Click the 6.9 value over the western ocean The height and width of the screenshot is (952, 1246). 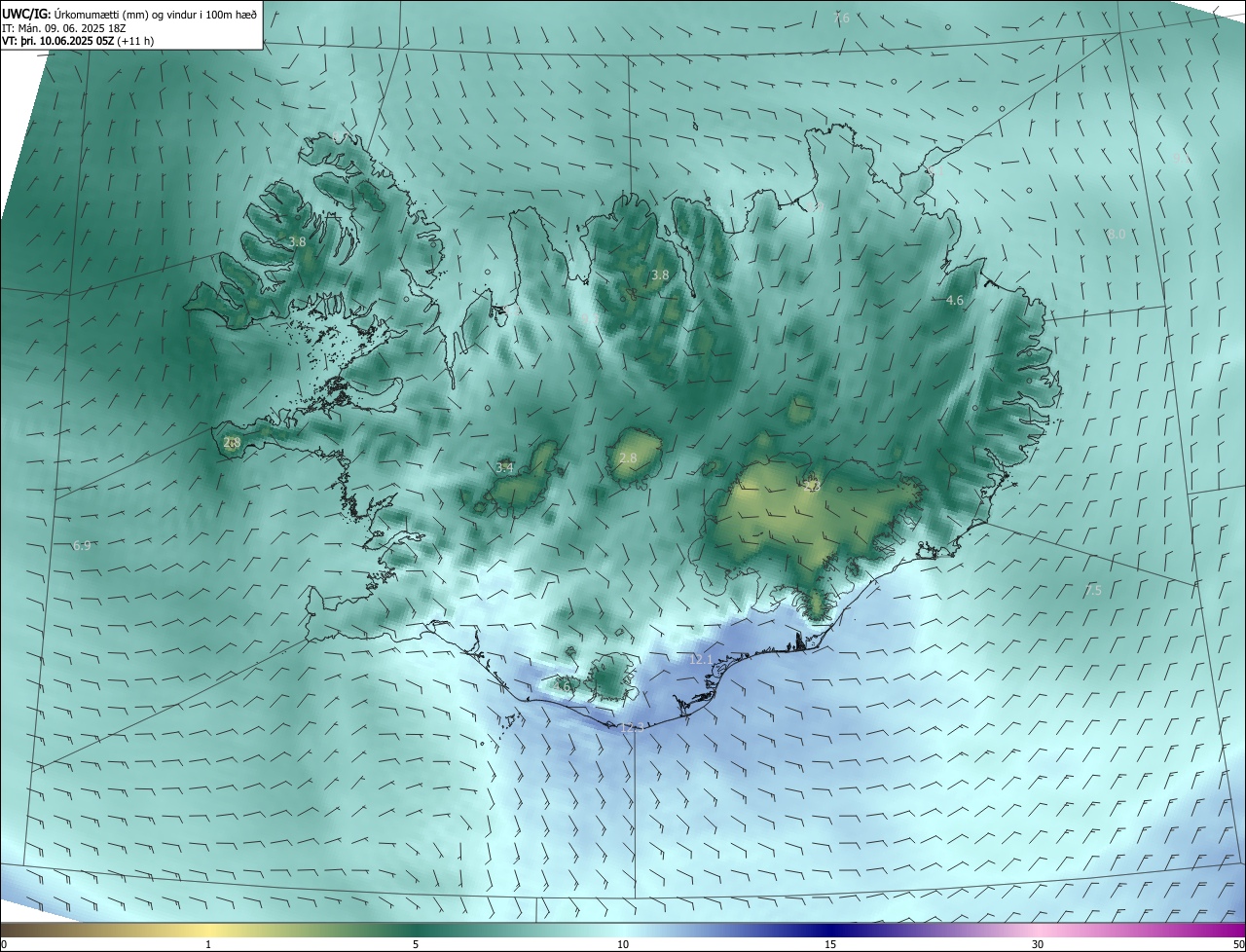click(x=82, y=546)
